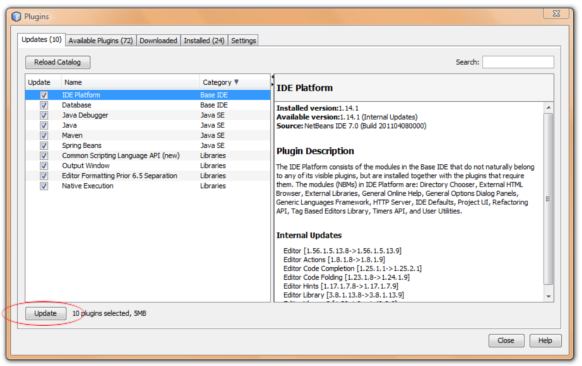This screenshot has width=582, height=366.
Task: Toggle the Java Debugger checkbox
Action: 44,115
